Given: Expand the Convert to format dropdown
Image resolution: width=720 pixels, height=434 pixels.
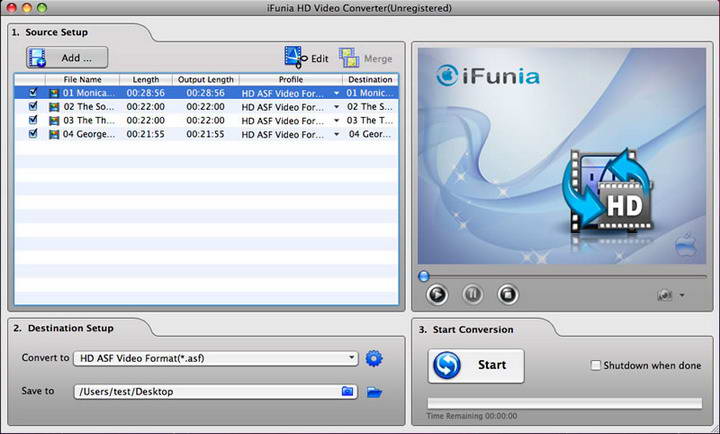Looking at the screenshot, I should pyautogui.click(x=352, y=358).
